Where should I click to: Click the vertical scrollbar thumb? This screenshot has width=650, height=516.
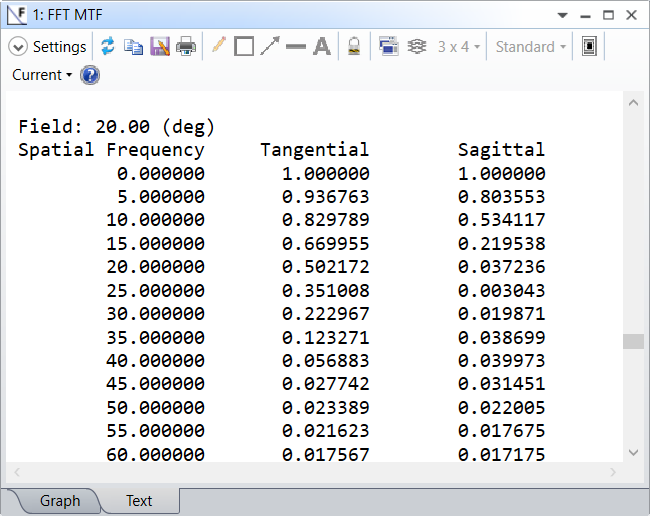click(x=633, y=342)
